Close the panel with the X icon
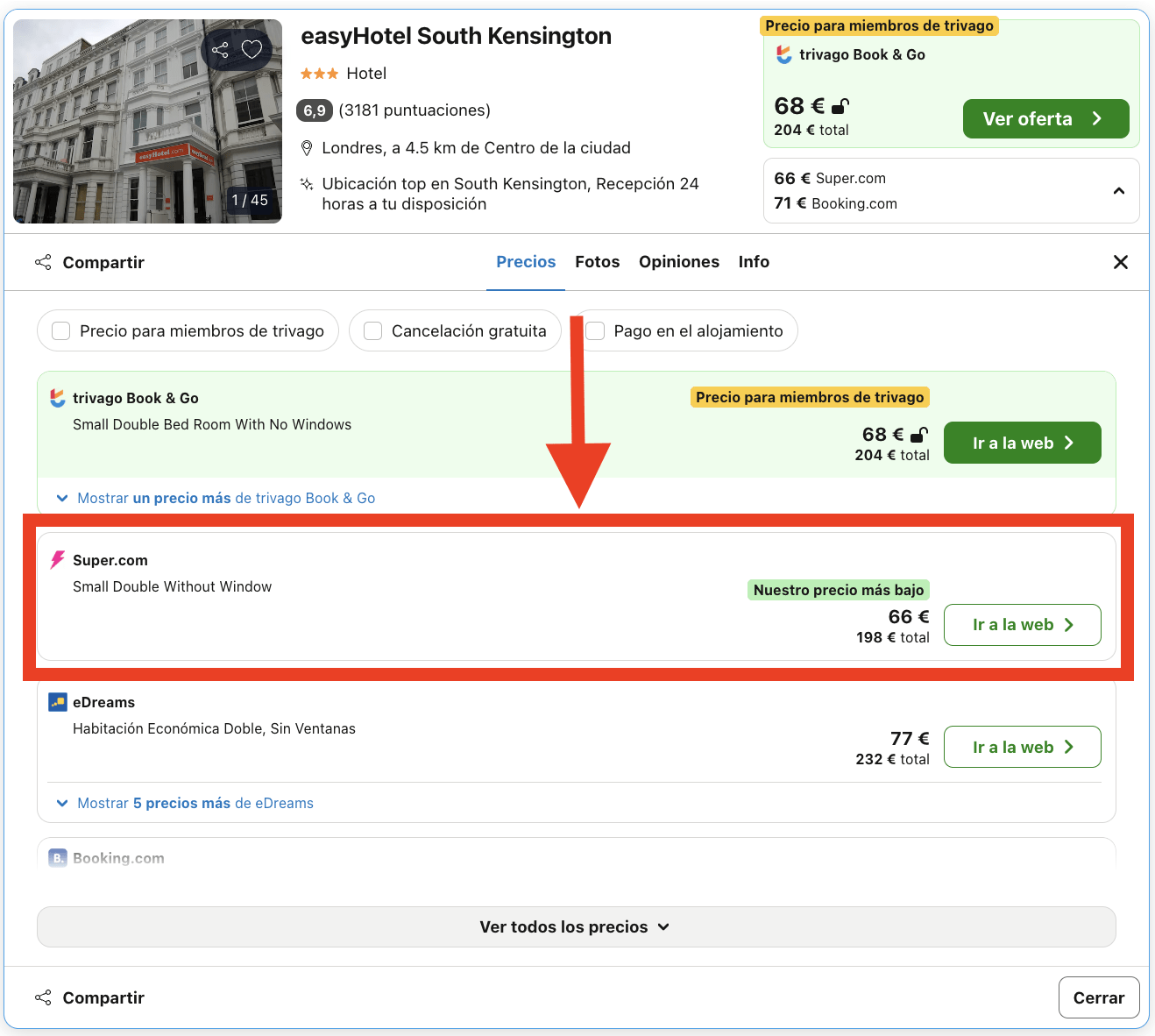 1120,262
